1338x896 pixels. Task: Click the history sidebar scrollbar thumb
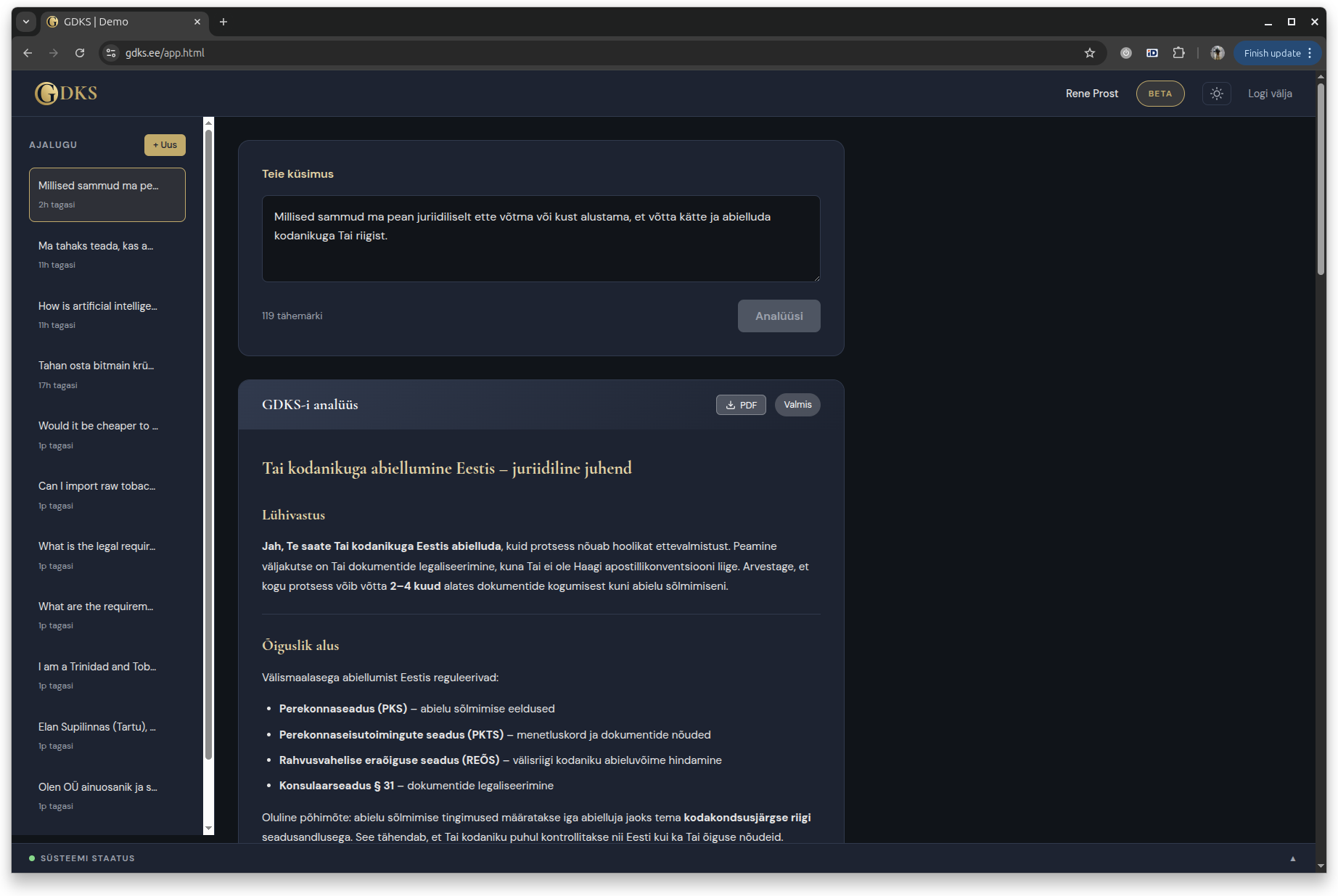[208, 443]
